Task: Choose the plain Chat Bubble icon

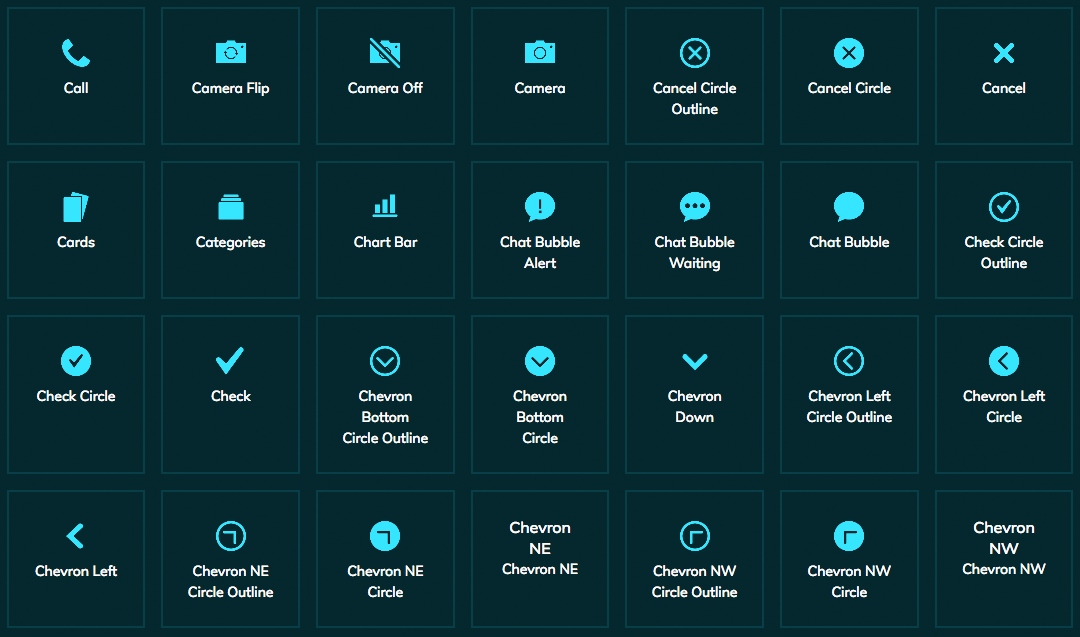Action: point(849,207)
